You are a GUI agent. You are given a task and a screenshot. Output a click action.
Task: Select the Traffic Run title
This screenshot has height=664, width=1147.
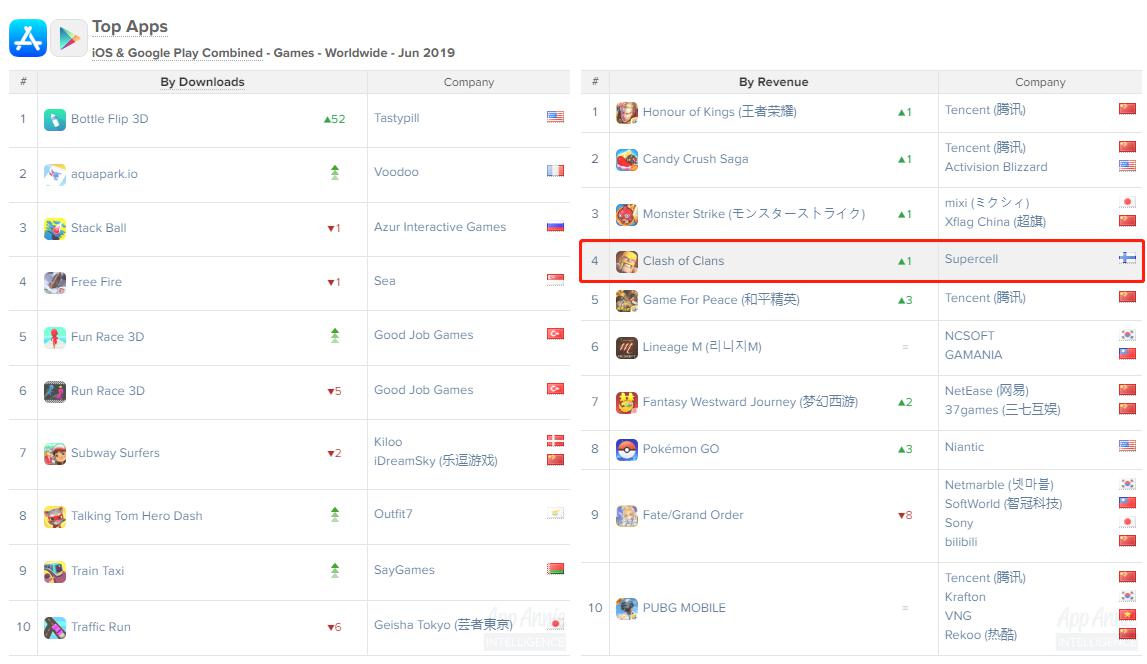point(101,627)
